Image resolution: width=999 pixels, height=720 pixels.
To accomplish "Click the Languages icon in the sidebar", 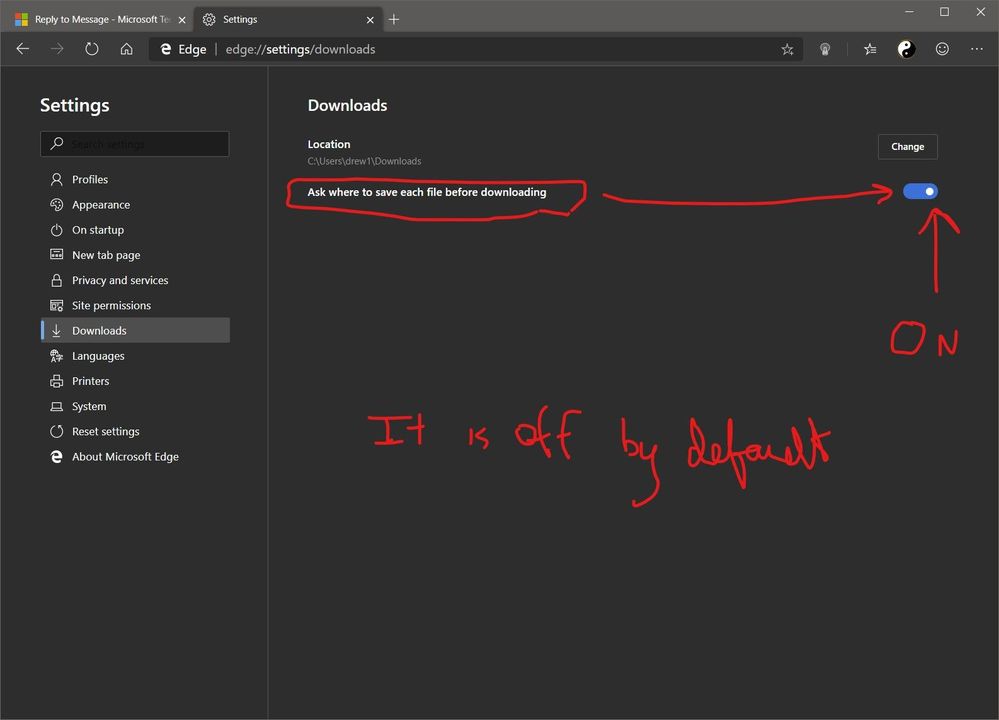I will [x=57, y=356].
